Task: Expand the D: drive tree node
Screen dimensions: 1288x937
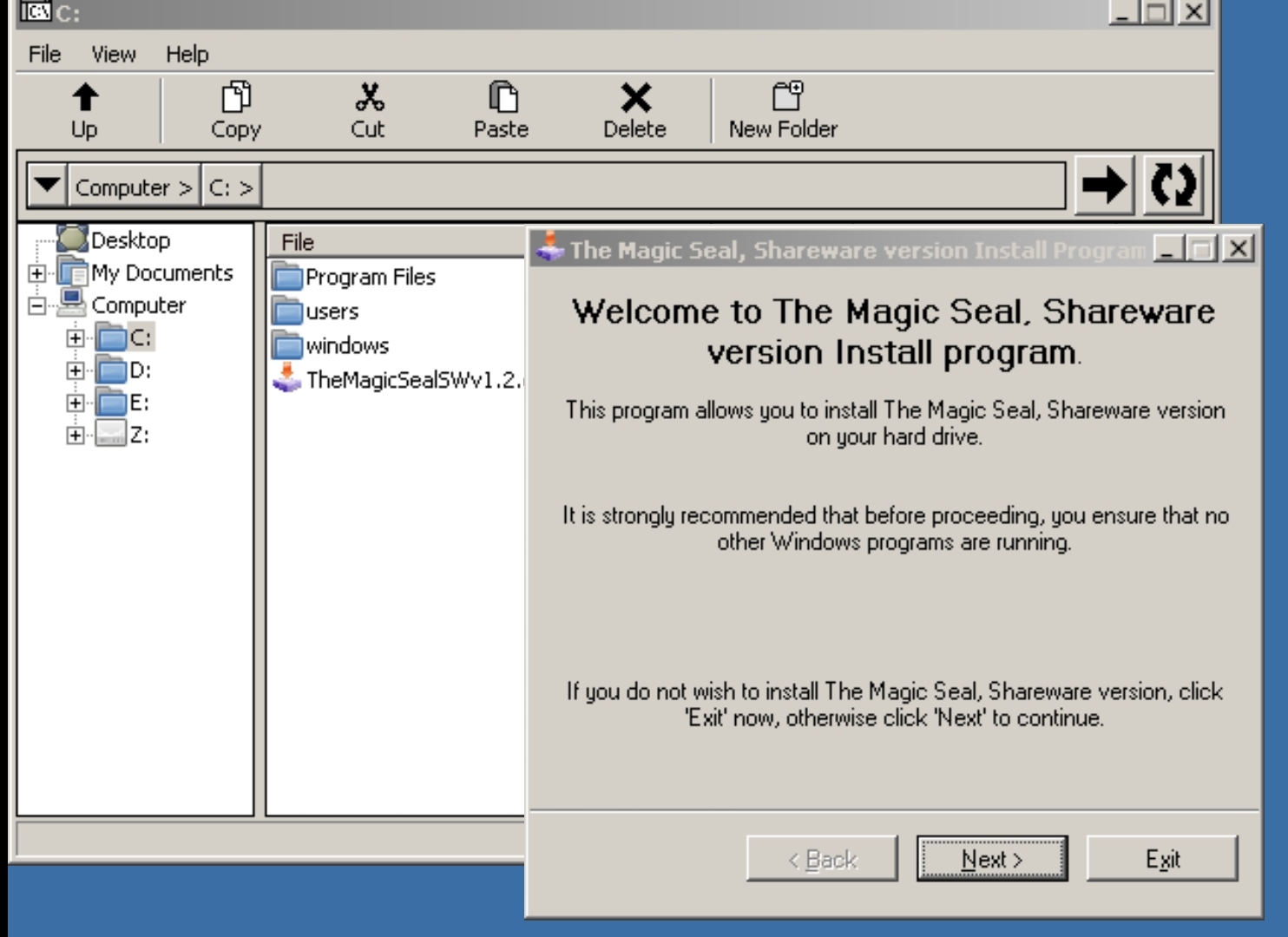Action: point(76,370)
